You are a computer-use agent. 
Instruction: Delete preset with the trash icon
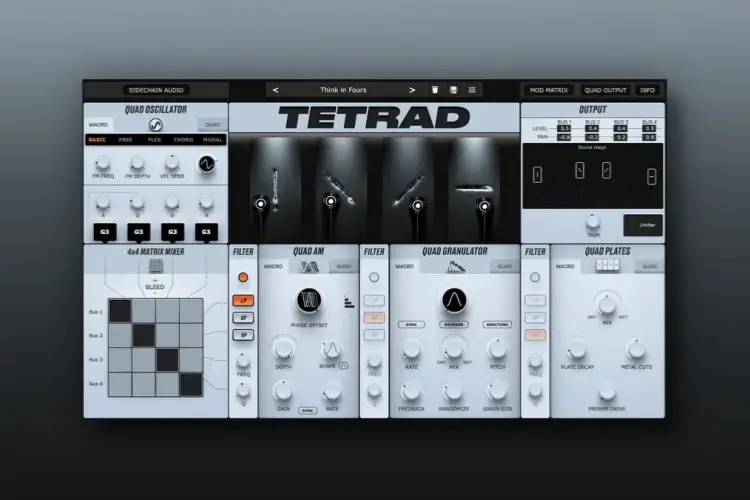point(435,90)
